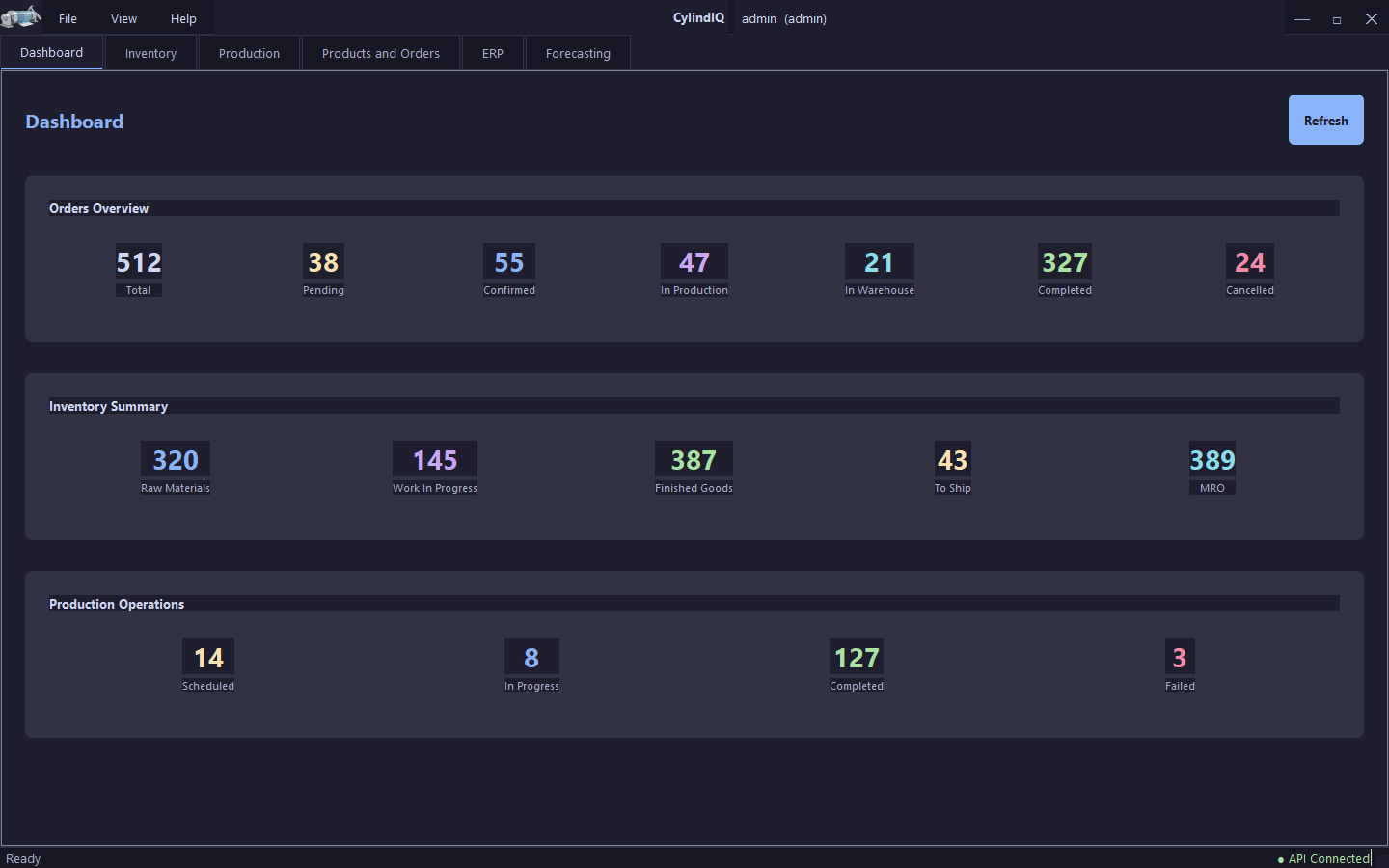
Task: Maximize the CylindIQ window
Action: coord(1337,18)
